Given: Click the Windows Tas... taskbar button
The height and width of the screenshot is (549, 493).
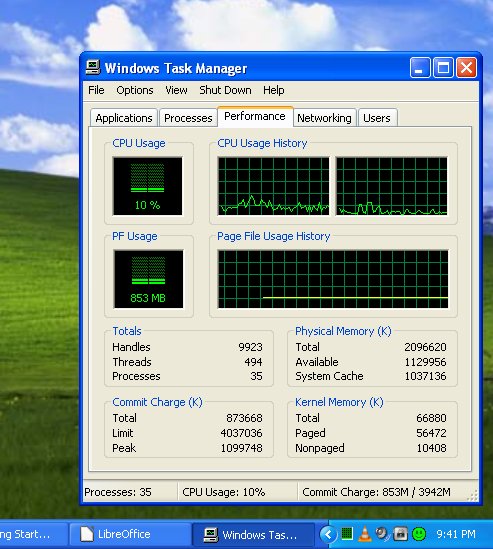Looking at the screenshot, I should click(x=254, y=535).
